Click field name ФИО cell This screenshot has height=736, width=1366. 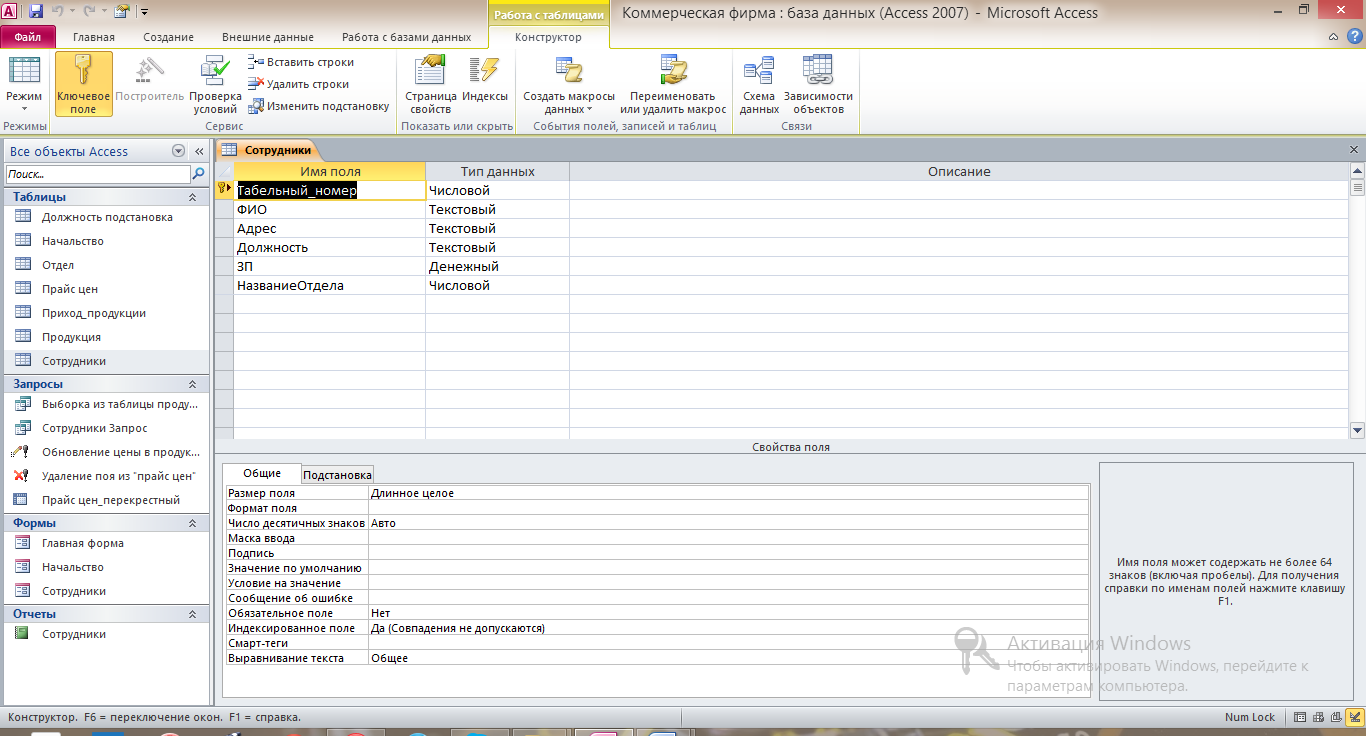(x=329, y=210)
